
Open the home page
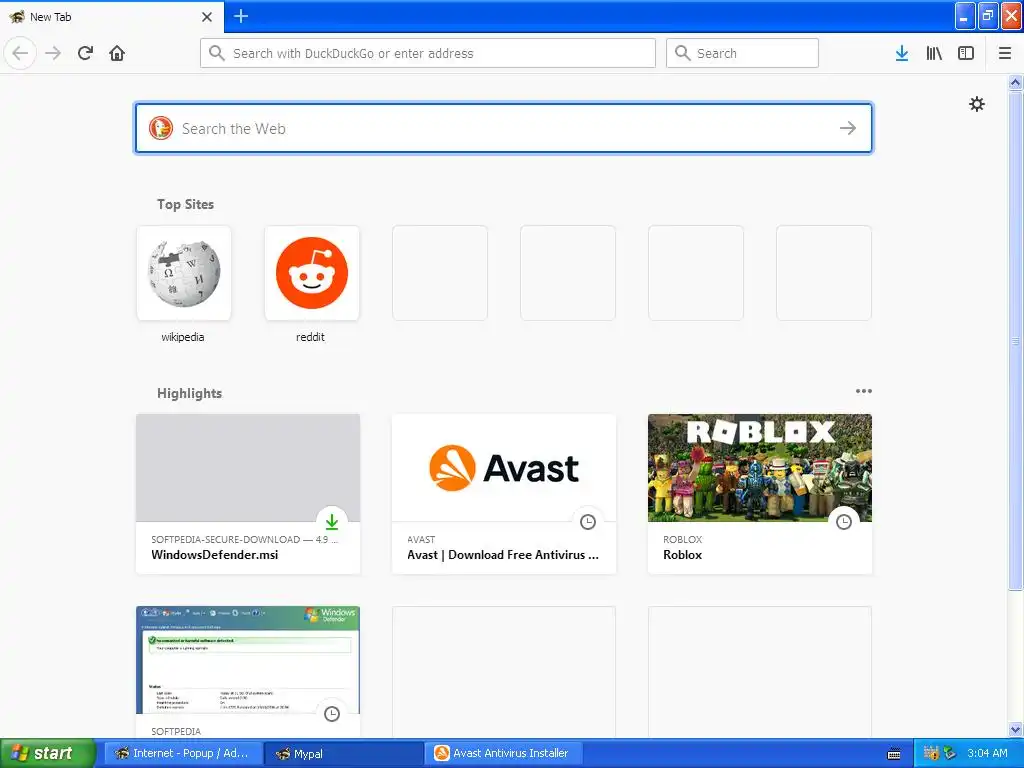click(x=117, y=53)
